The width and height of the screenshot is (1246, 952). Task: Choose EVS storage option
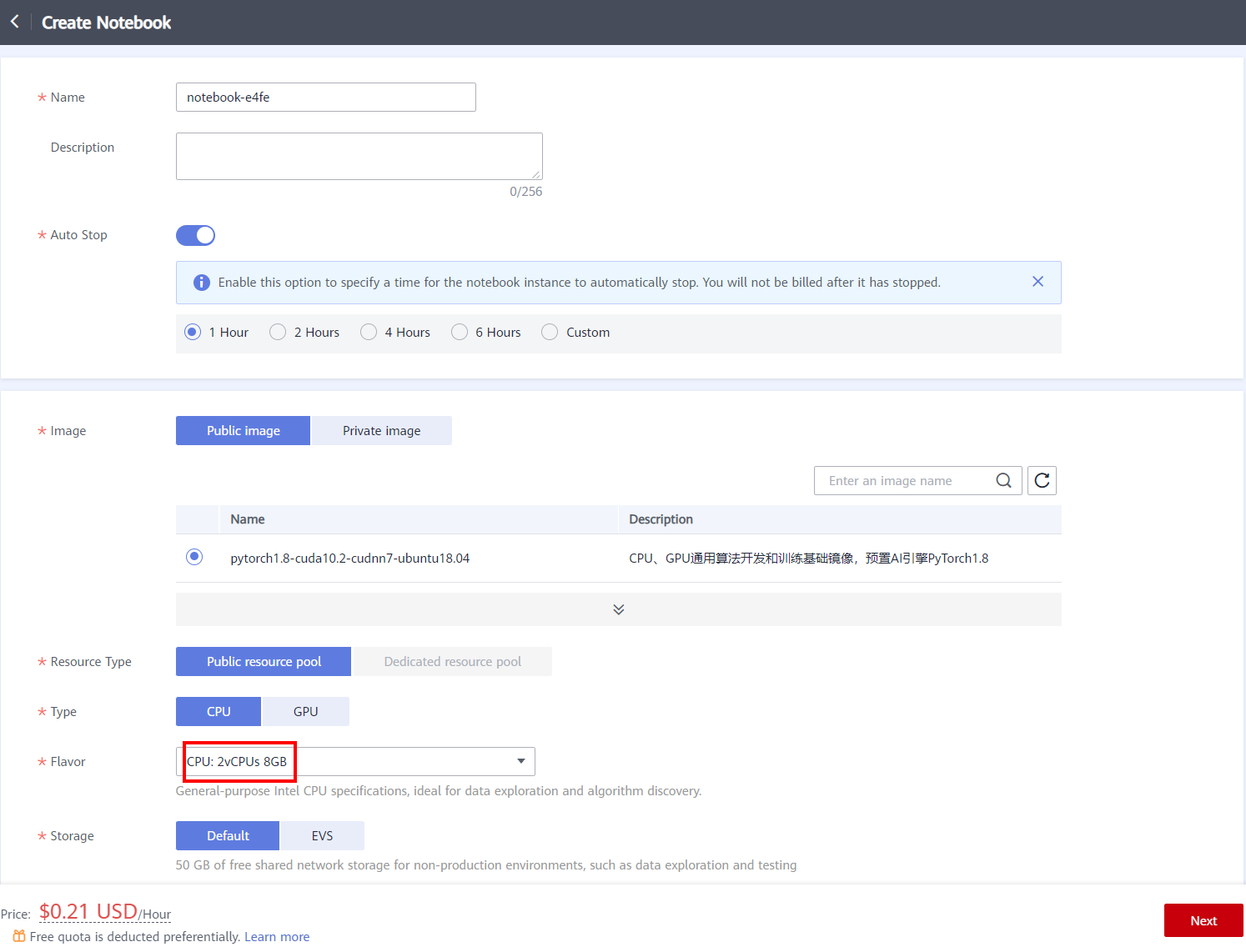(322, 836)
